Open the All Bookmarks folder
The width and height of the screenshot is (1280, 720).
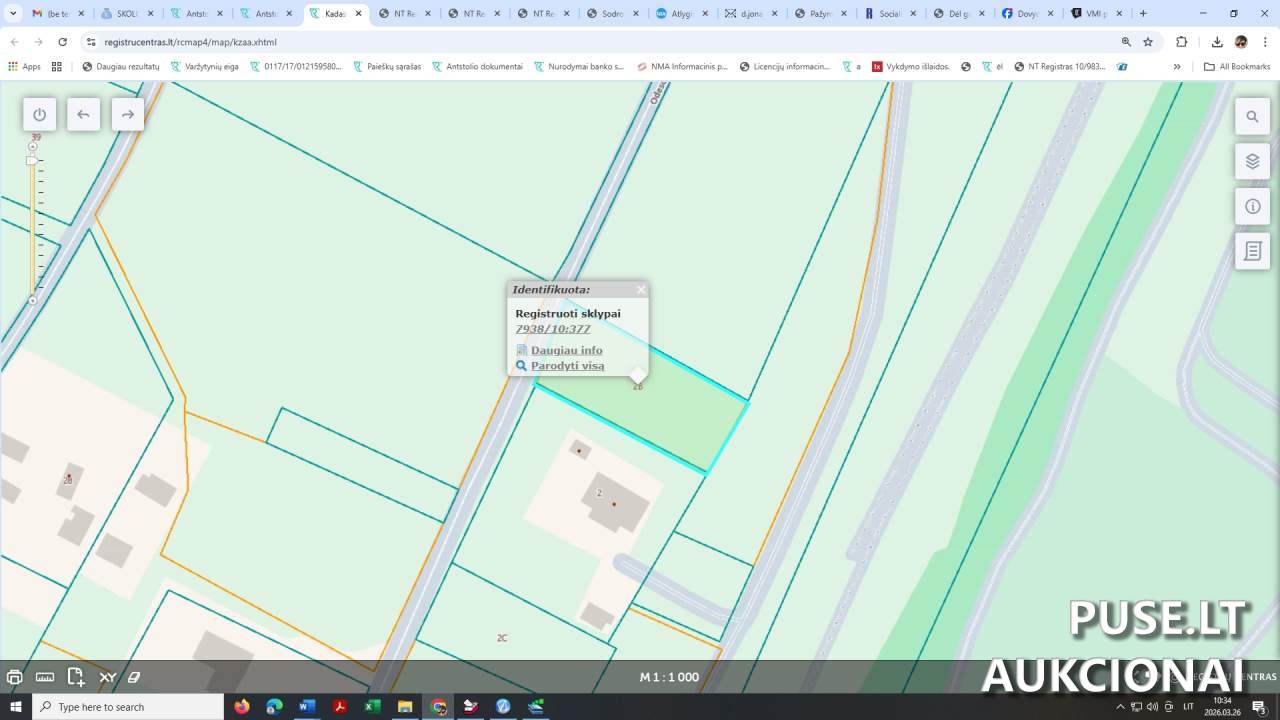(x=1237, y=67)
